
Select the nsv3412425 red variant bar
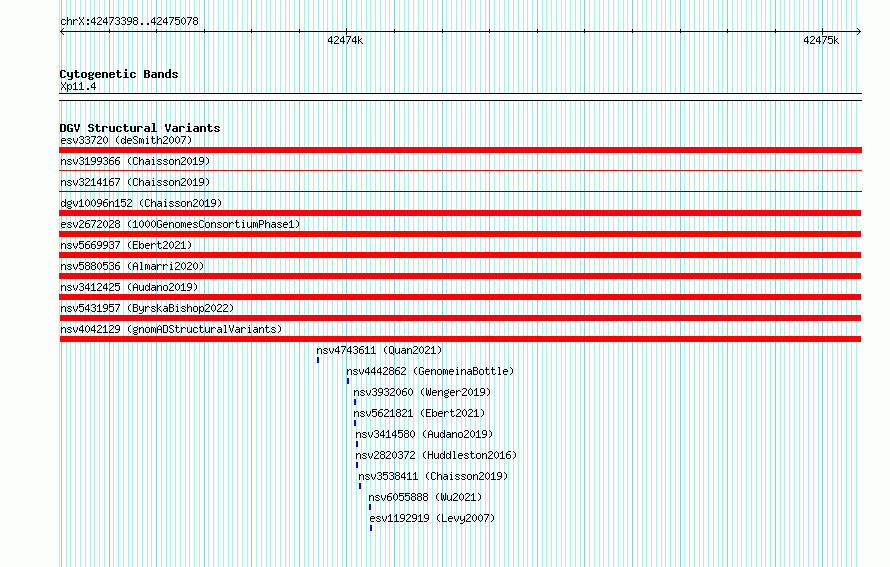click(460, 297)
